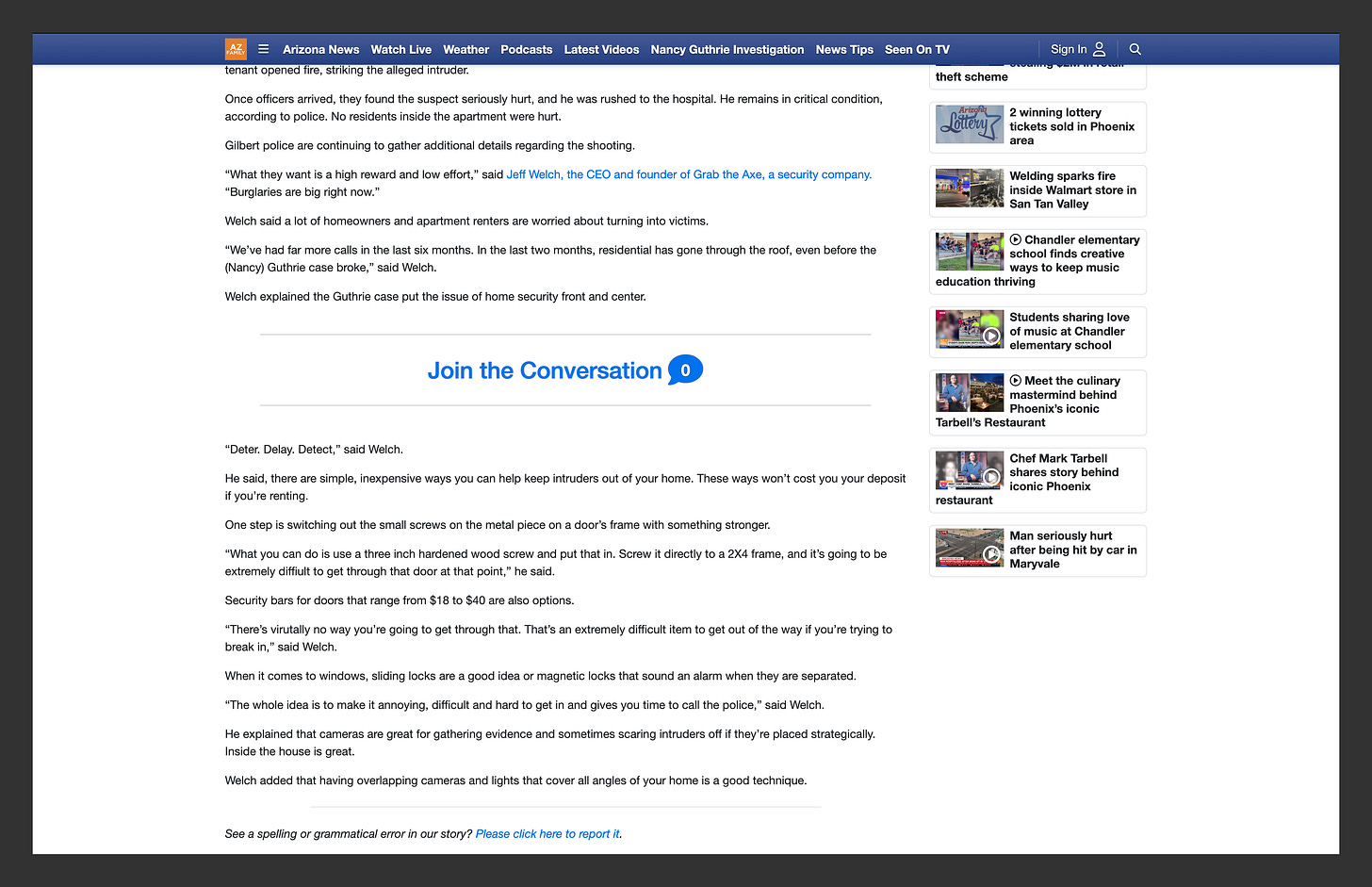Open Students sharing love of music headline
Image resolution: width=1372 pixels, height=887 pixels.
tap(1070, 331)
